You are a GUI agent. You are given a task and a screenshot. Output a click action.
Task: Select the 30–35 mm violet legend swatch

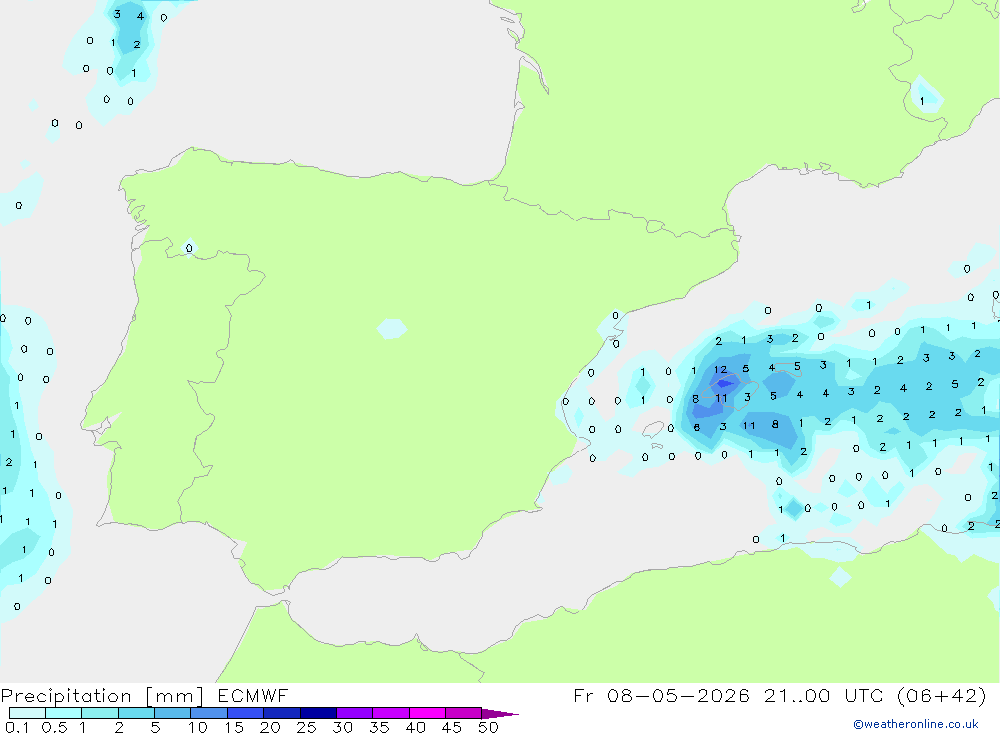(355, 713)
